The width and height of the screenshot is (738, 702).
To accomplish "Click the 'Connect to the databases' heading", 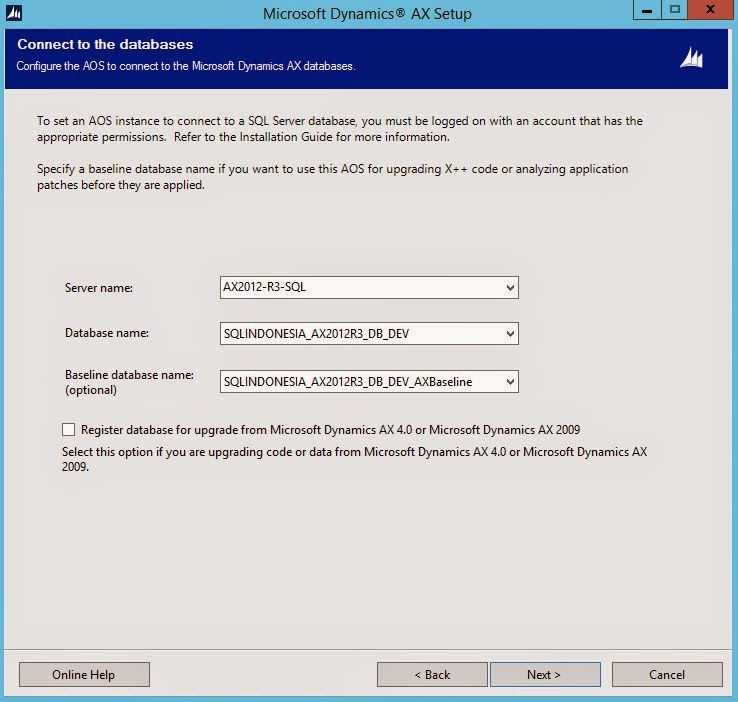I will [105, 44].
